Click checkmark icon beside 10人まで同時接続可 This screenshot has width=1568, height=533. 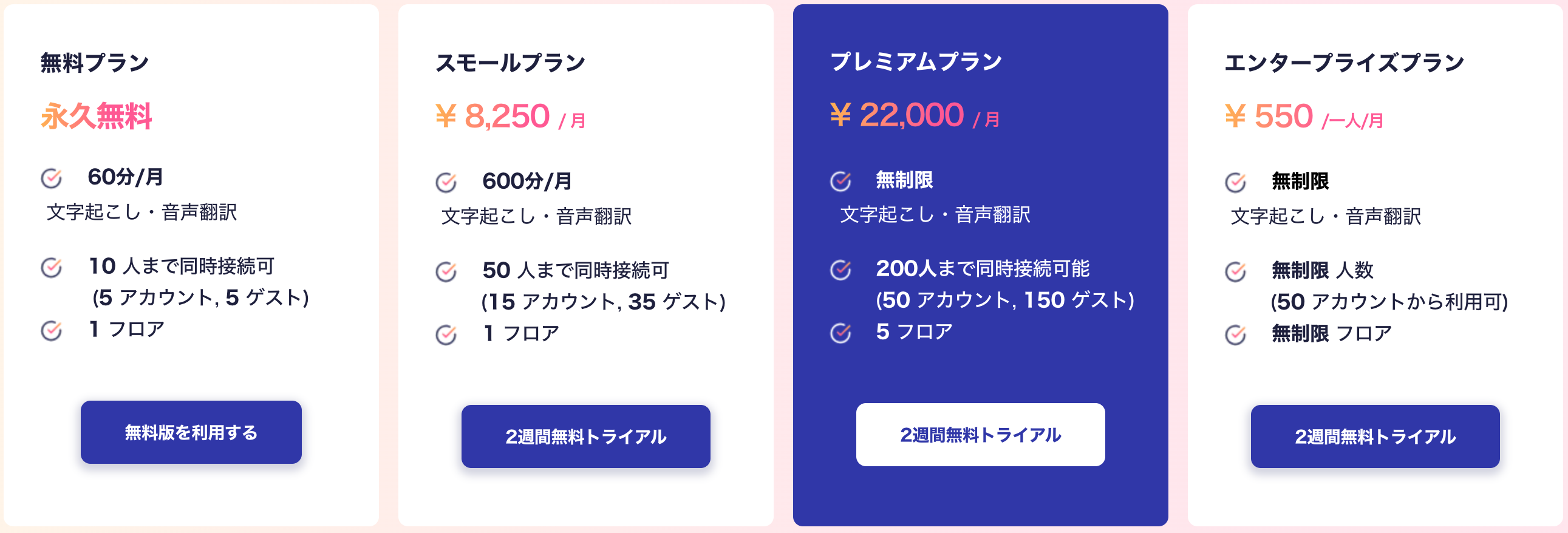pyautogui.click(x=52, y=267)
